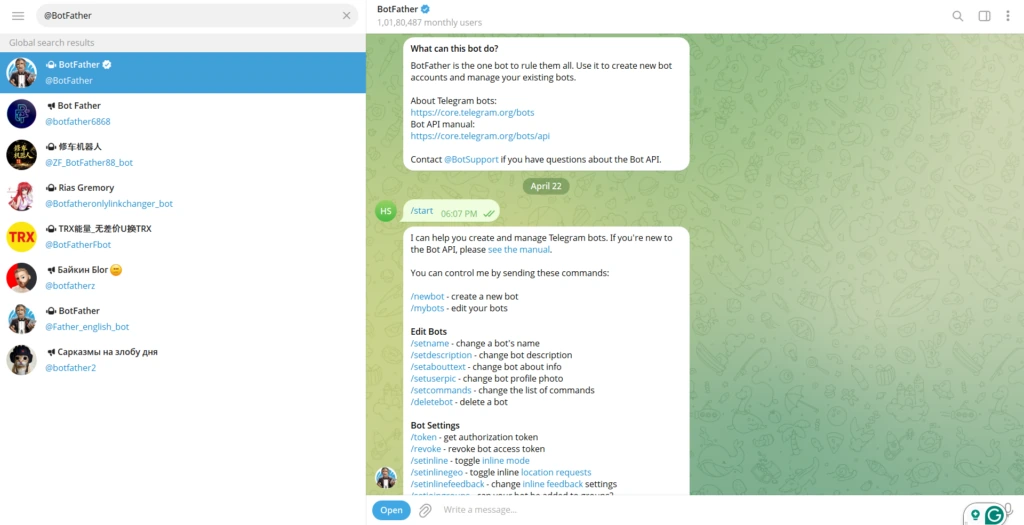Click the blue Open button
The width and height of the screenshot is (1024, 525).
(x=391, y=510)
